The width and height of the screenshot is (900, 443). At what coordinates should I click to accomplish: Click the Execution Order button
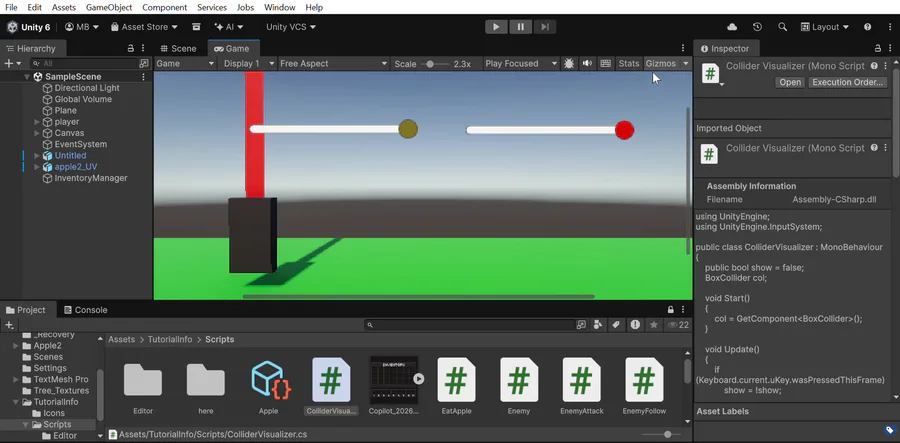[847, 82]
